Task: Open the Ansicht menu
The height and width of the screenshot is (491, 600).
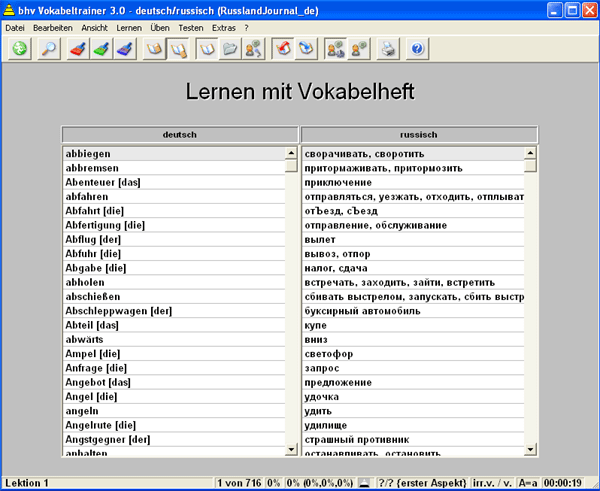Action: [95, 28]
